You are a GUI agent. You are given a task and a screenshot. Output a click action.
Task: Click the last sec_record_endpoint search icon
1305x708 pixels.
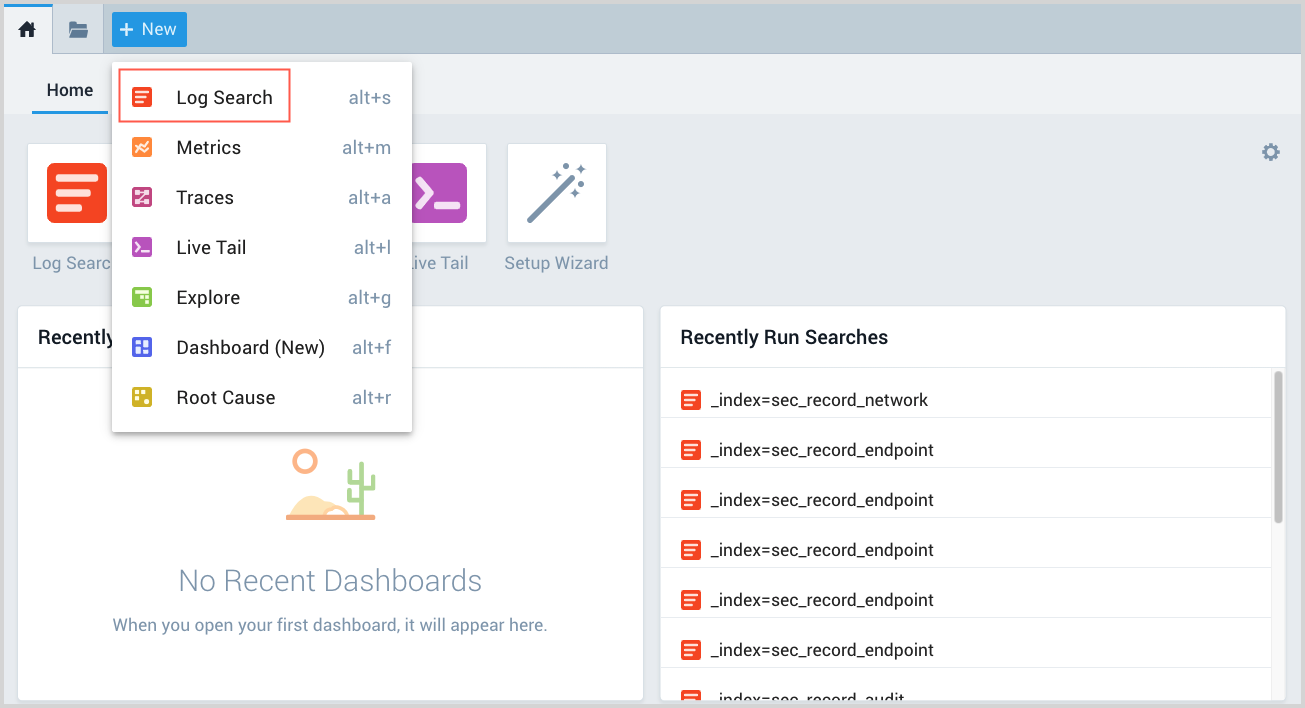(690, 650)
